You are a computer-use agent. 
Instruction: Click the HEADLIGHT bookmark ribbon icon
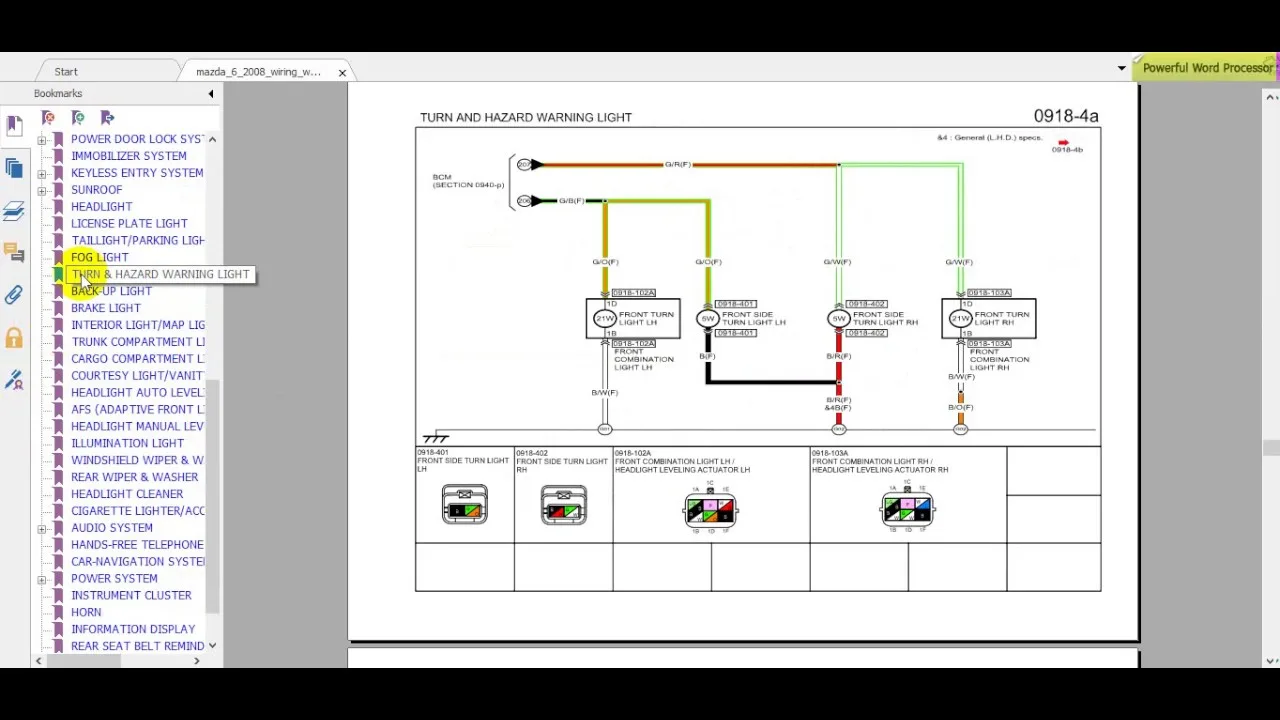pyautogui.click(x=58, y=207)
